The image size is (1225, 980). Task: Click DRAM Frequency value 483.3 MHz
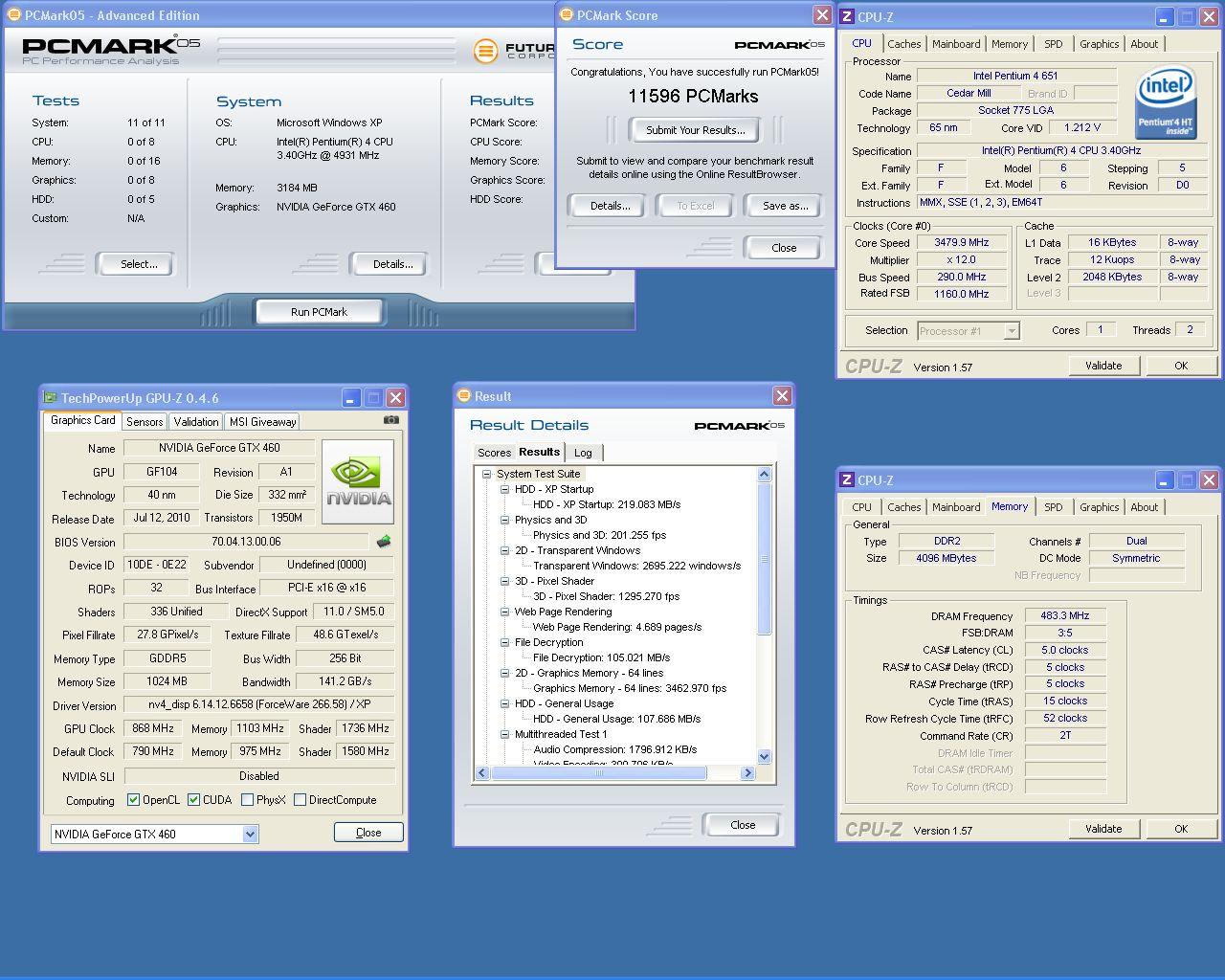(1065, 616)
